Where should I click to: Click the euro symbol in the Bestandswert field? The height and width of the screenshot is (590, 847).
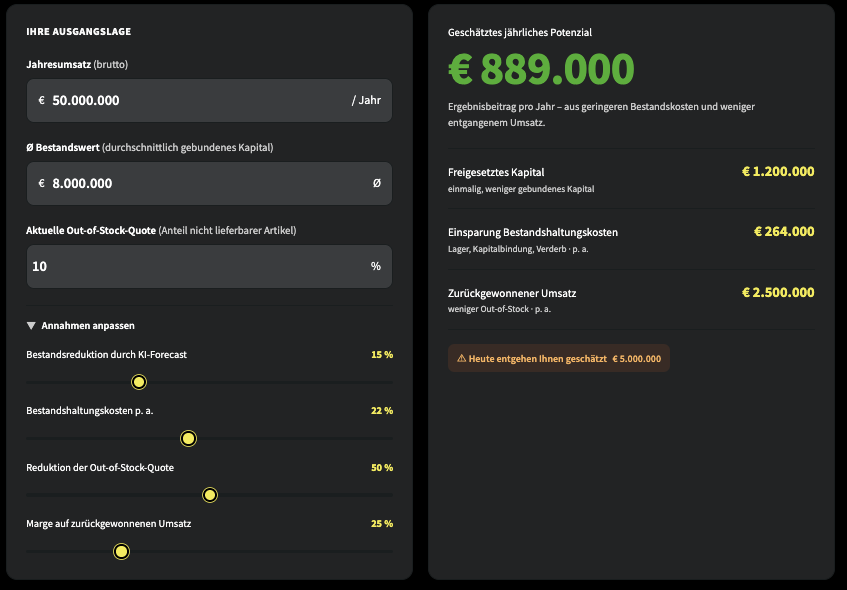42,184
